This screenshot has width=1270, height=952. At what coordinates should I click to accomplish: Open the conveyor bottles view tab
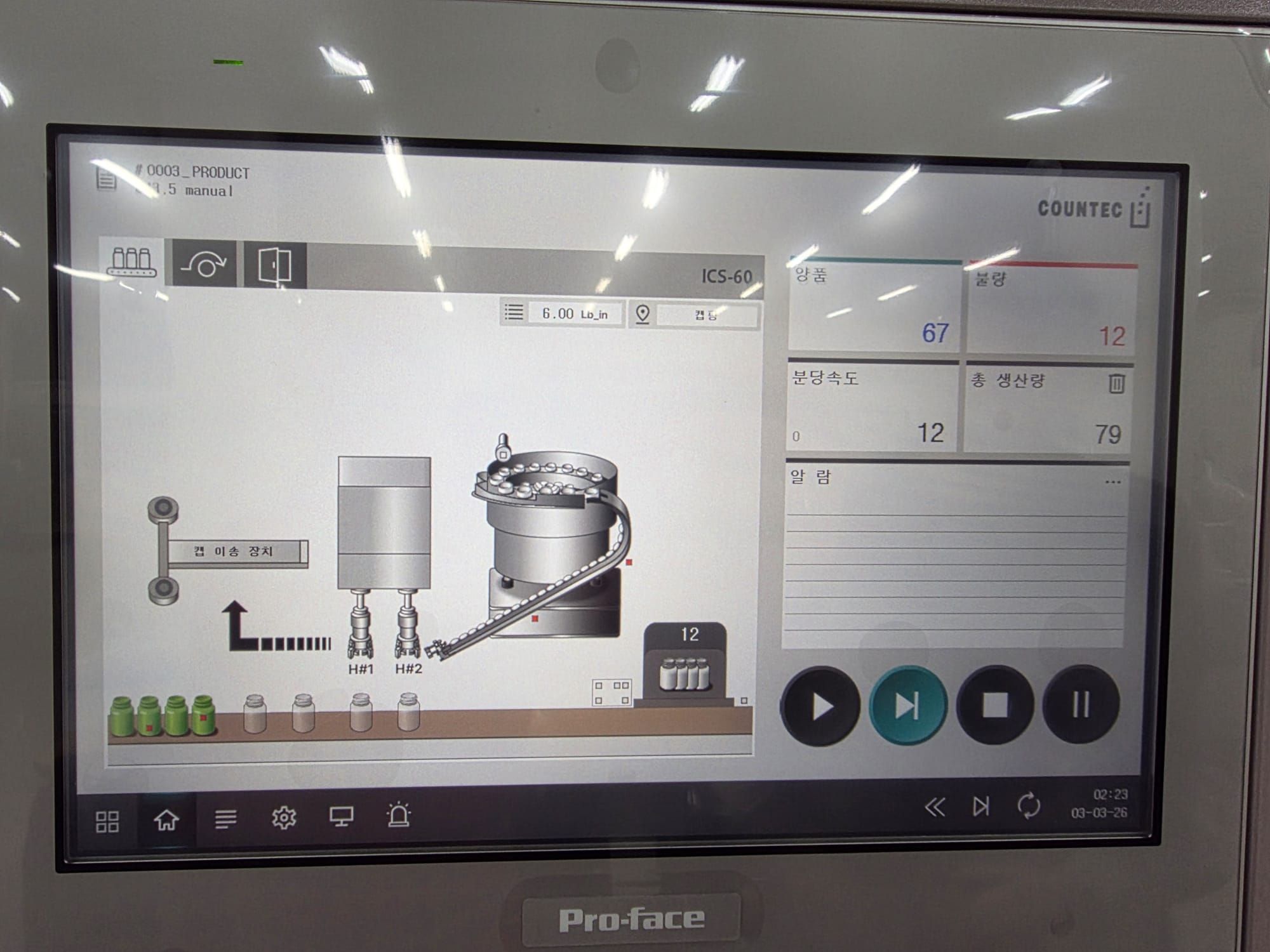[x=132, y=262]
